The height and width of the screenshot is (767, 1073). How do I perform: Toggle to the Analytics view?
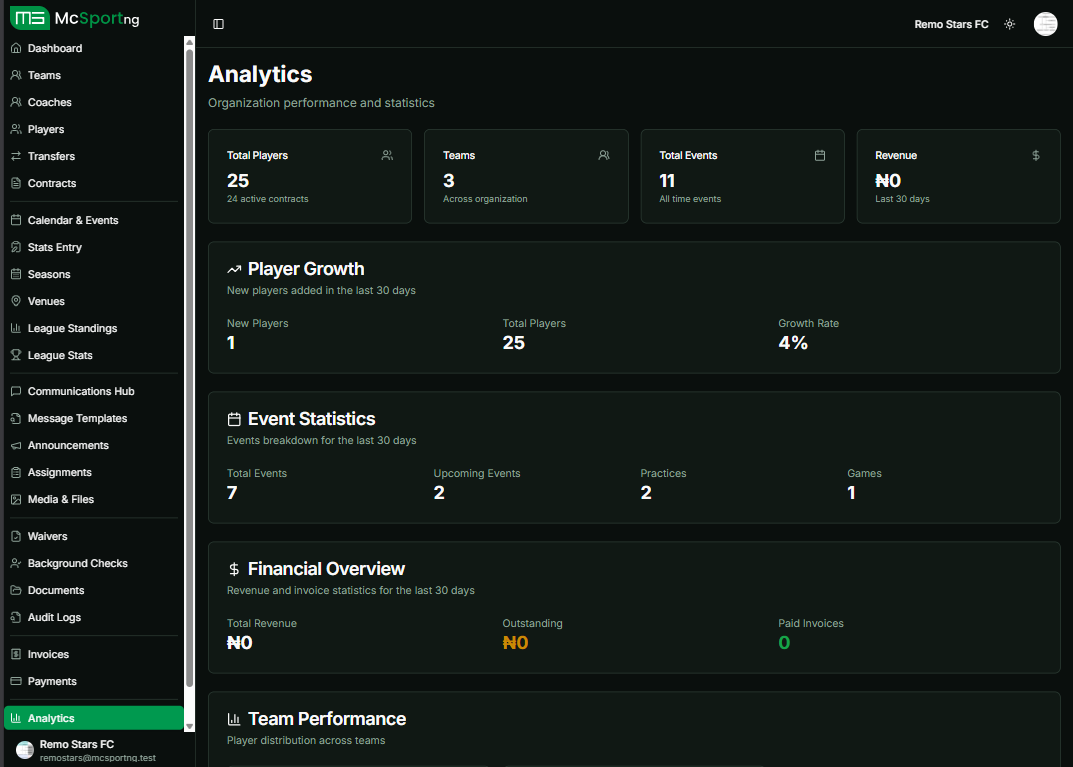[x=94, y=717]
